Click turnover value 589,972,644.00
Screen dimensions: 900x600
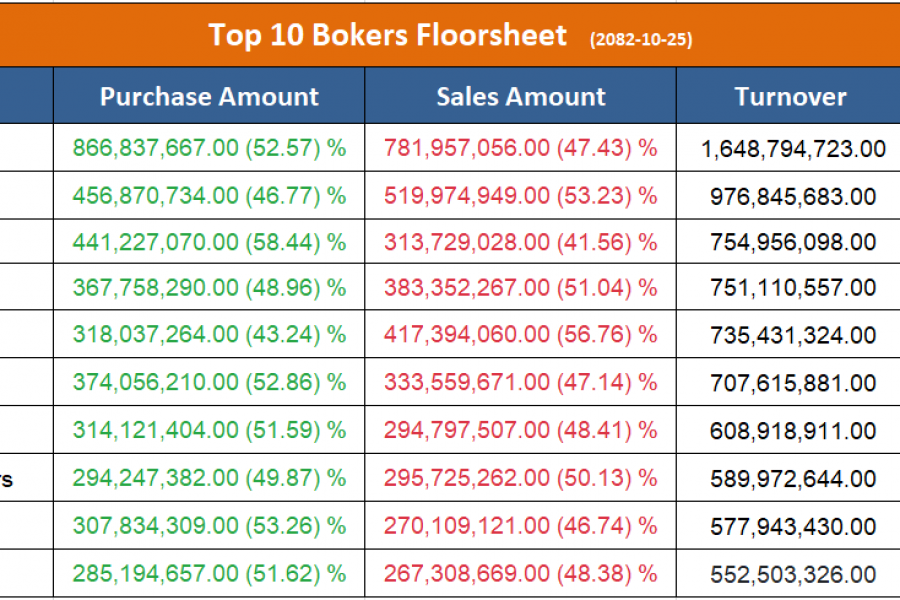click(x=793, y=480)
